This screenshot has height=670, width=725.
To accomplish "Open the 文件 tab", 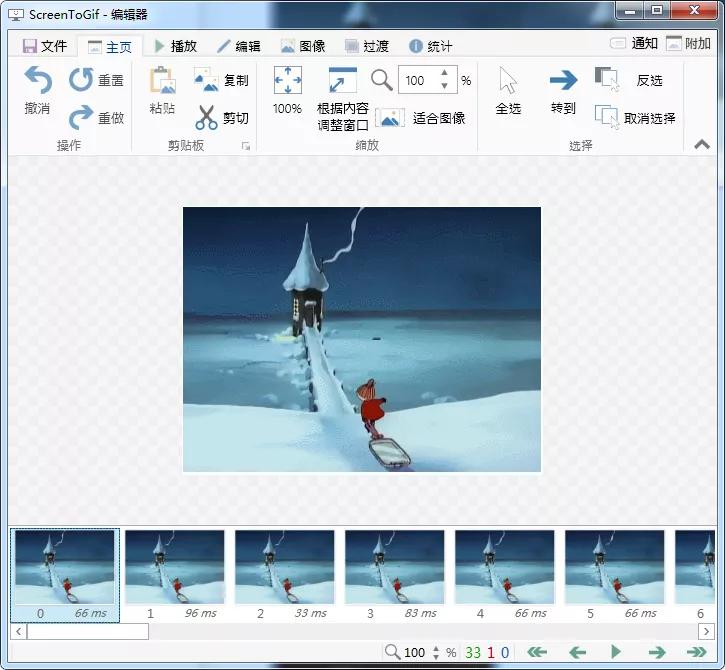I will click(45, 46).
